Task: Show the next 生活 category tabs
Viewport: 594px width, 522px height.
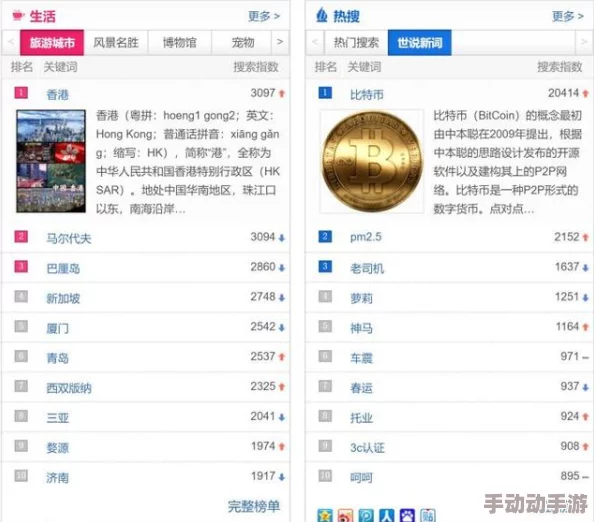Action: pyautogui.click(x=280, y=42)
